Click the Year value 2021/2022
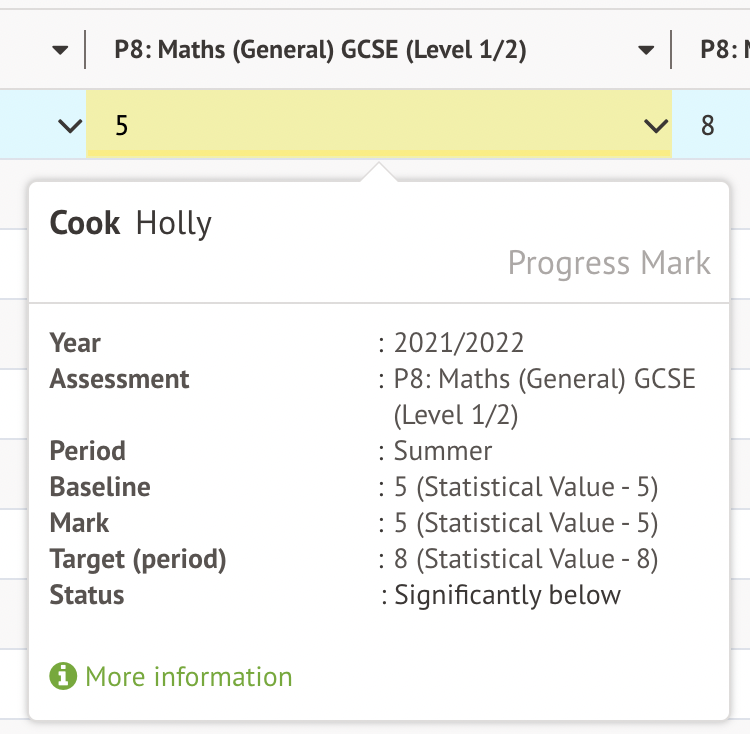 pos(459,343)
